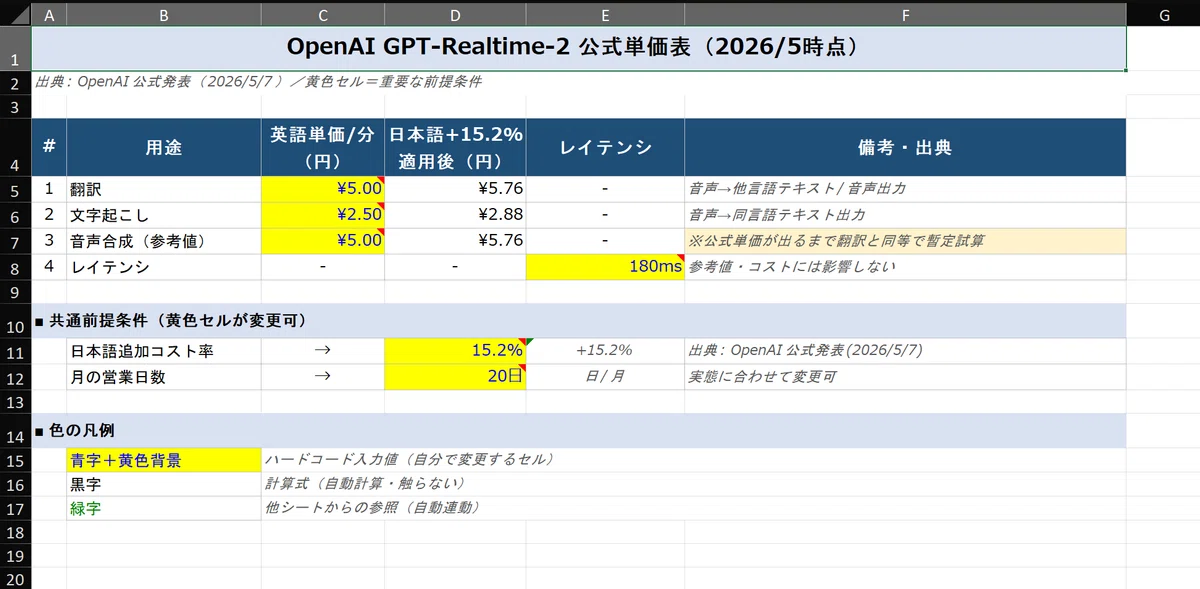Click the italic +15.2% cell in column E
Screen dimensions: 1200x589
(605, 351)
